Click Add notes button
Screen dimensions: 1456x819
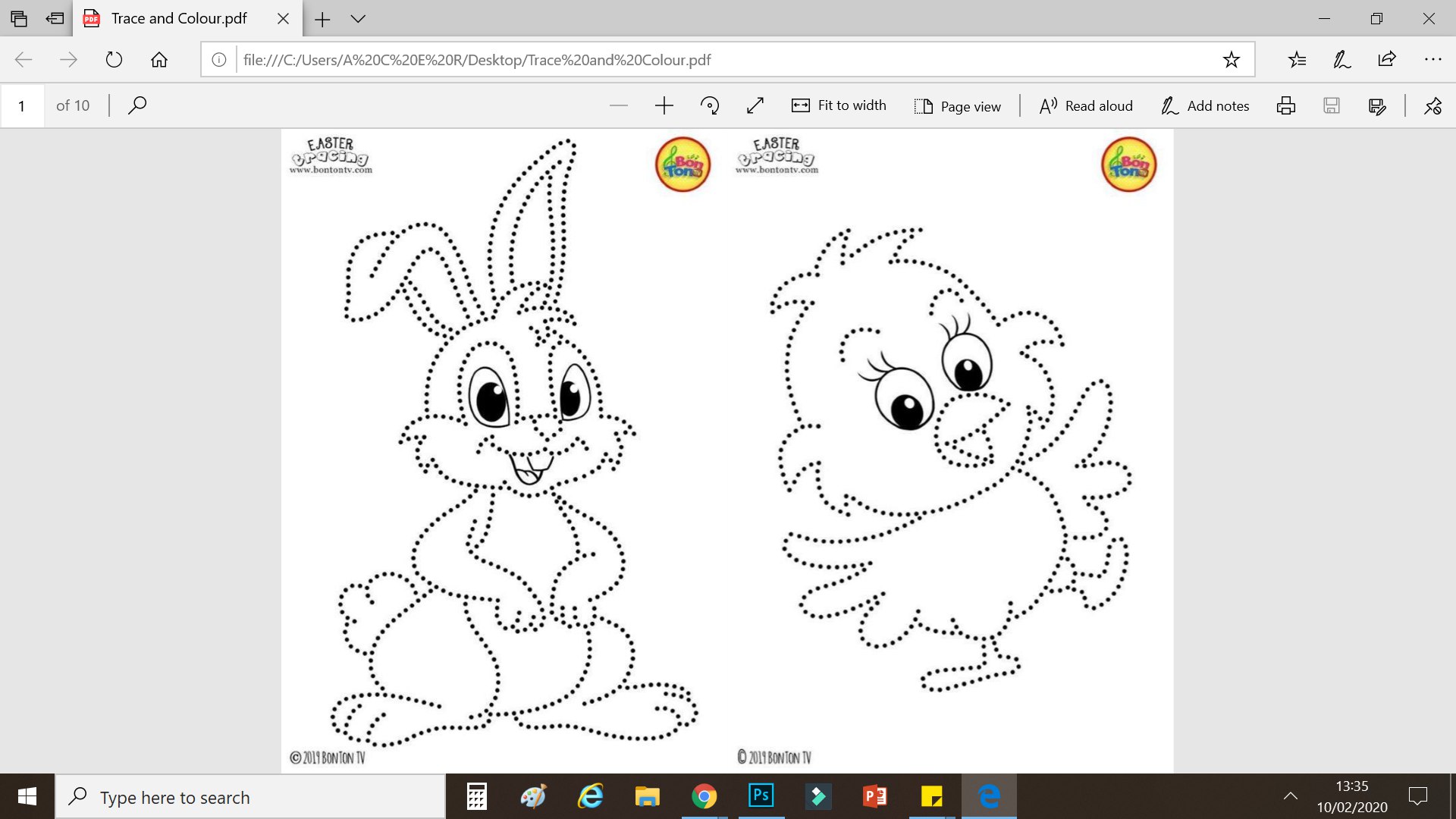coord(1205,106)
